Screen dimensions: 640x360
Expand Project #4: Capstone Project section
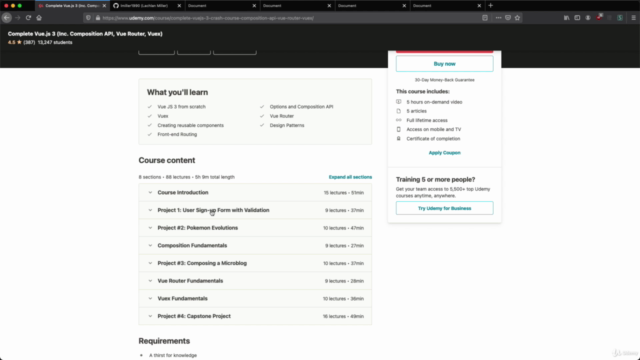(255, 316)
